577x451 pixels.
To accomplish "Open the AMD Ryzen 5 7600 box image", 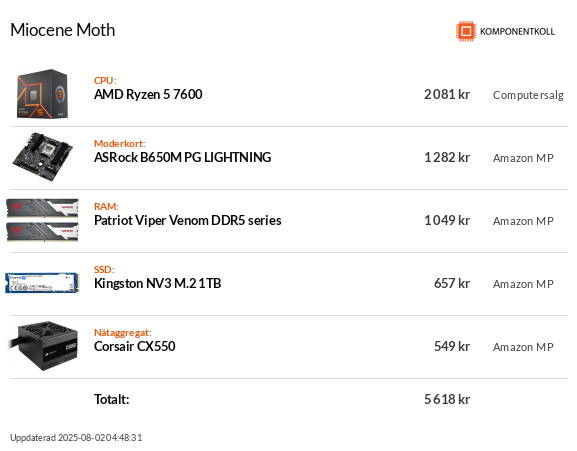I will [x=42, y=94].
